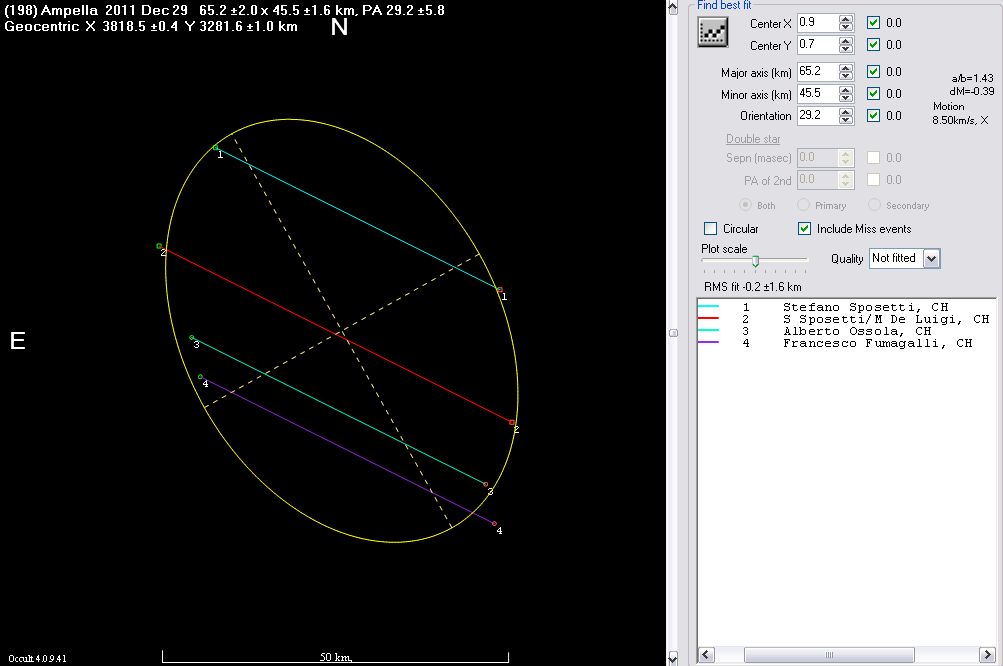Select observer row S Sposetti/M De Luigi, CH
Screen dimensions: 1003x666
(x=846, y=319)
